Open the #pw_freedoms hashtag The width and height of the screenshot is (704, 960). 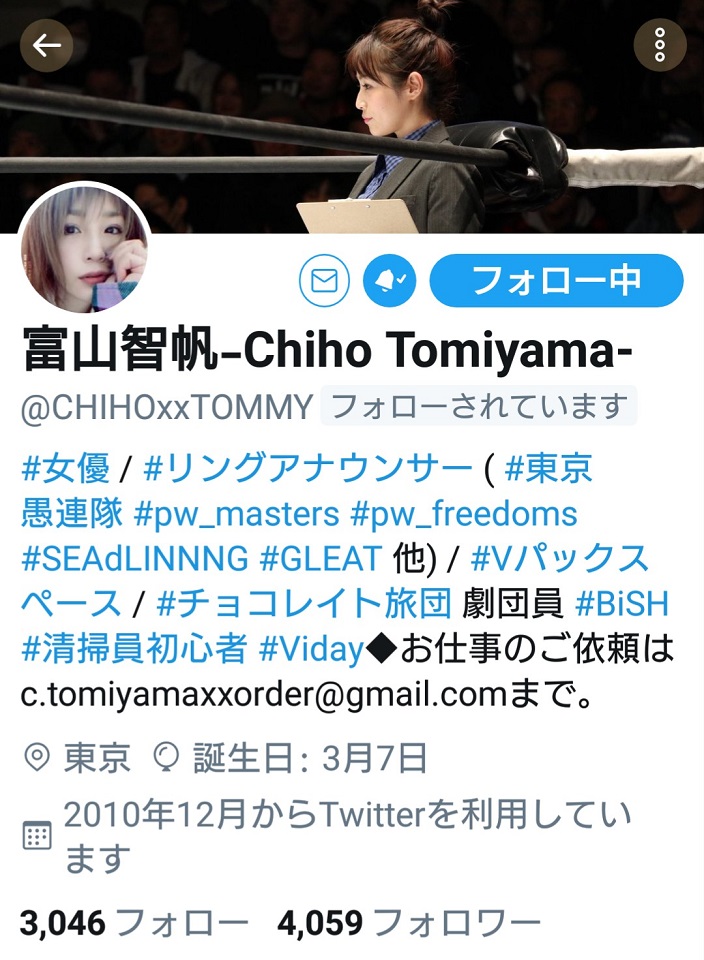point(463,514)
